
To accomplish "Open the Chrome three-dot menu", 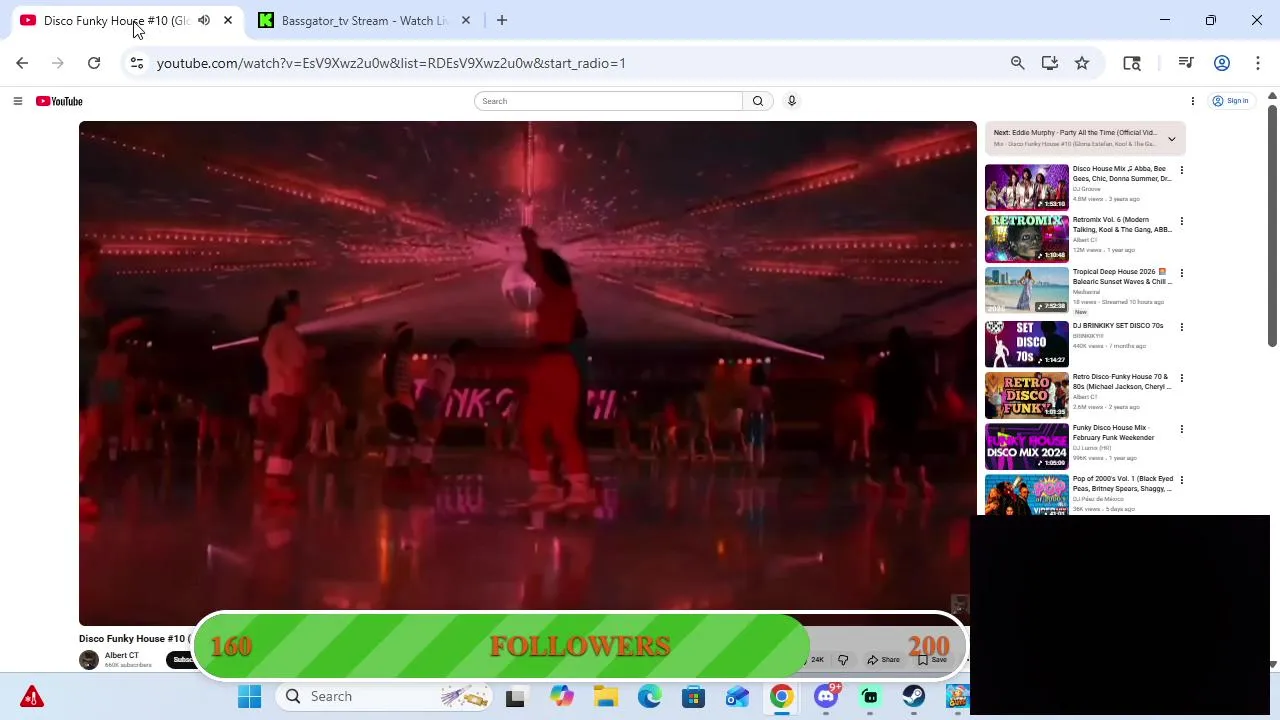I will (x=1257, y=63).
